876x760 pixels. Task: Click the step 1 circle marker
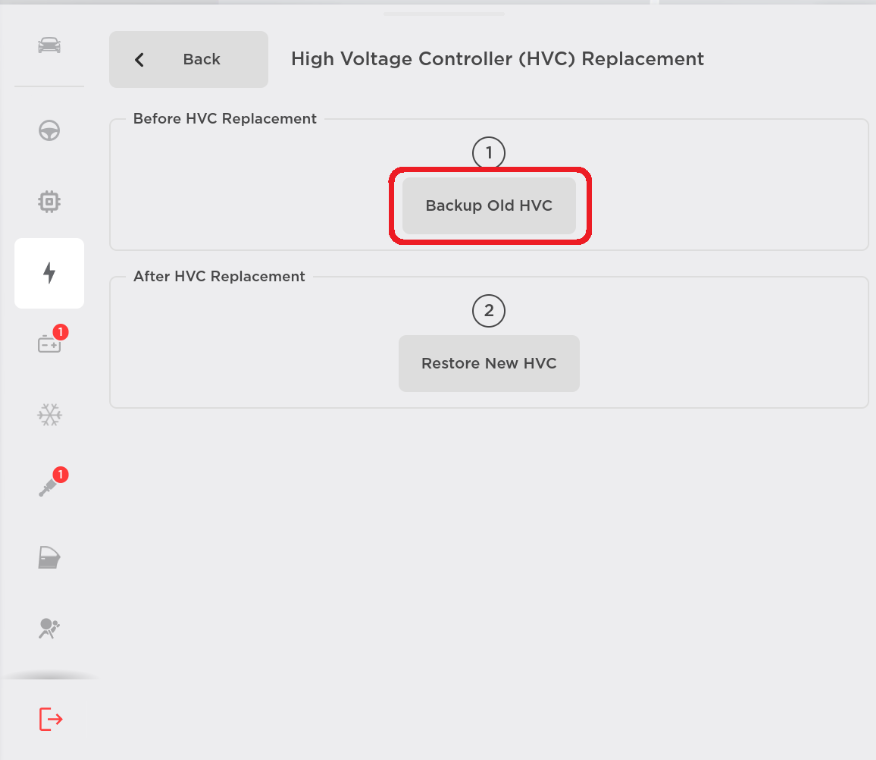(x=489, y=153)
